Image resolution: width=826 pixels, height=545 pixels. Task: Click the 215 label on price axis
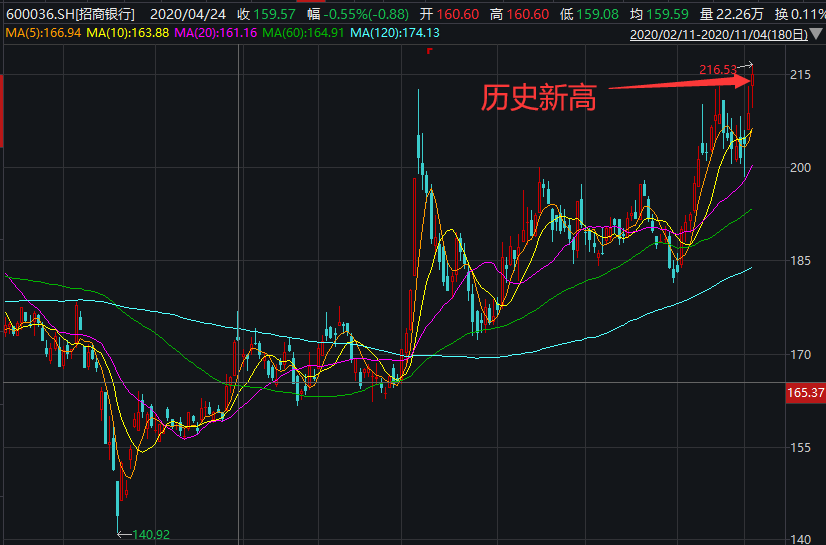click(x=800, y=75)
